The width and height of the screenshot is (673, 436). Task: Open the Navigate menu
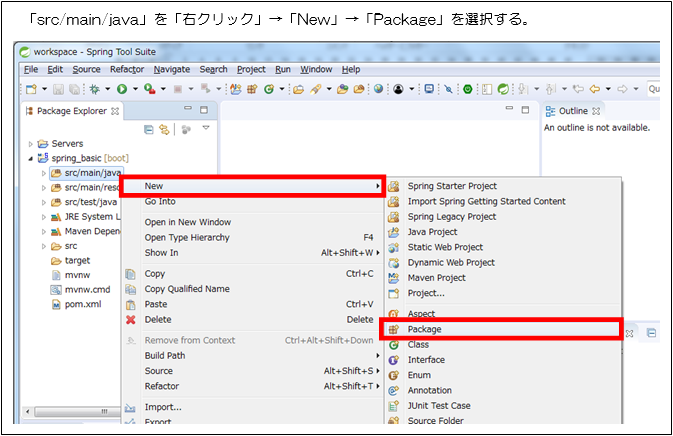(171, 69)
